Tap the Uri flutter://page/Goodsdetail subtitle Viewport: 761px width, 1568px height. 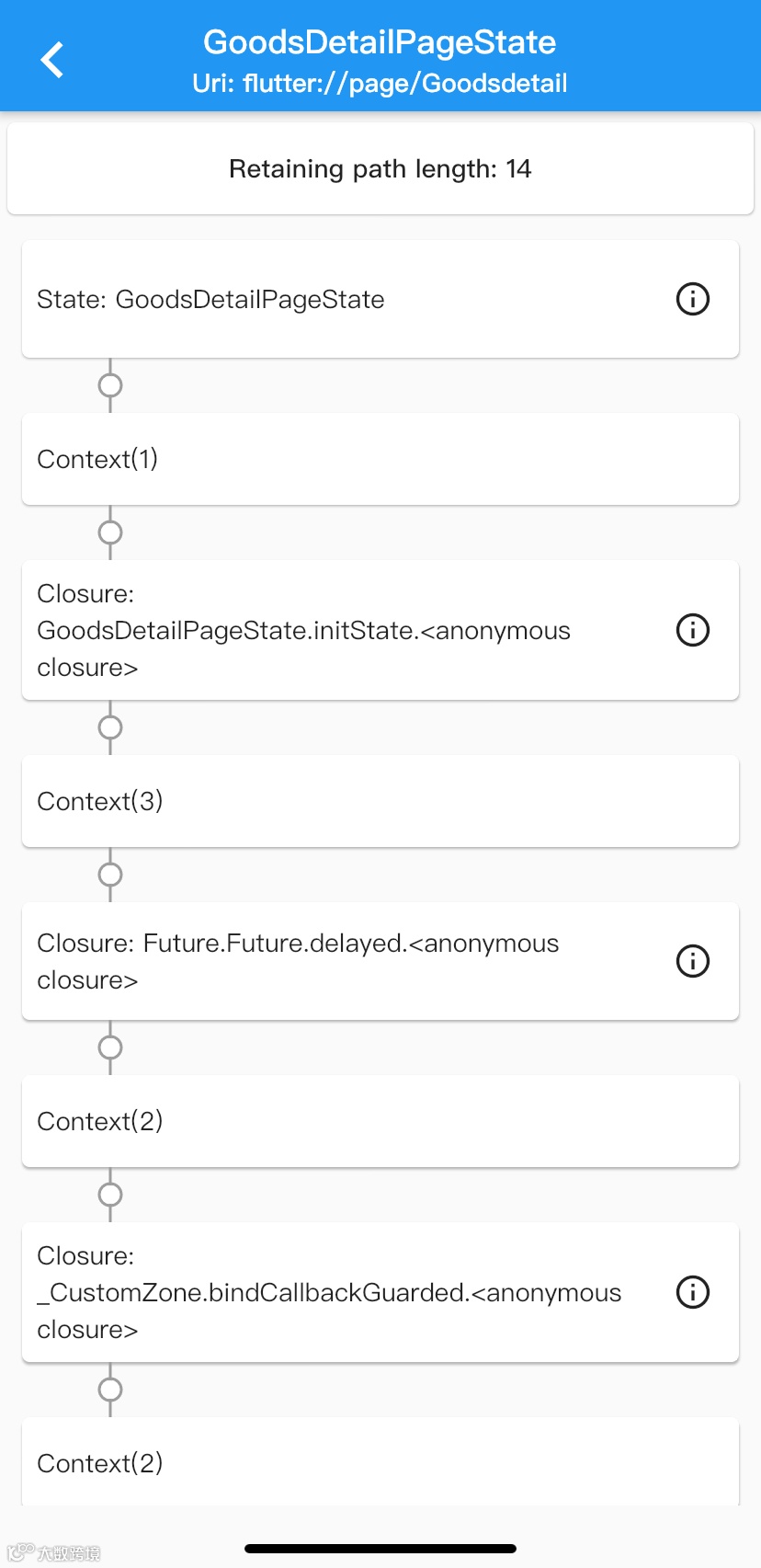click(x=380, y=84)
